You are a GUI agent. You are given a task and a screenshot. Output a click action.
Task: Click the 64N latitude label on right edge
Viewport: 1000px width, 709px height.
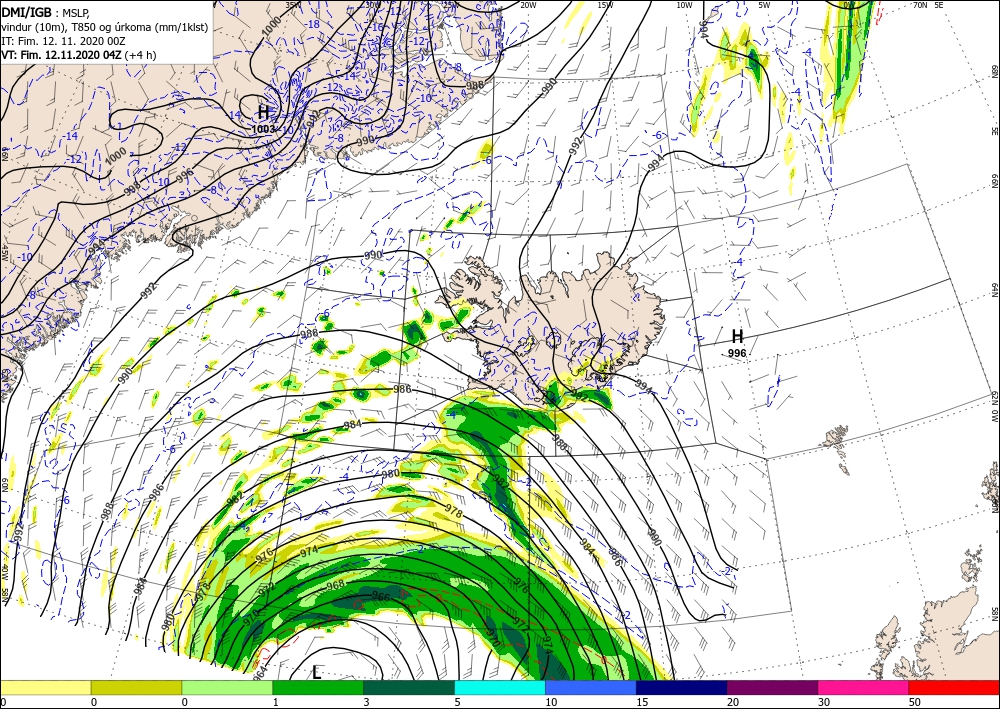tap(994, 290)
